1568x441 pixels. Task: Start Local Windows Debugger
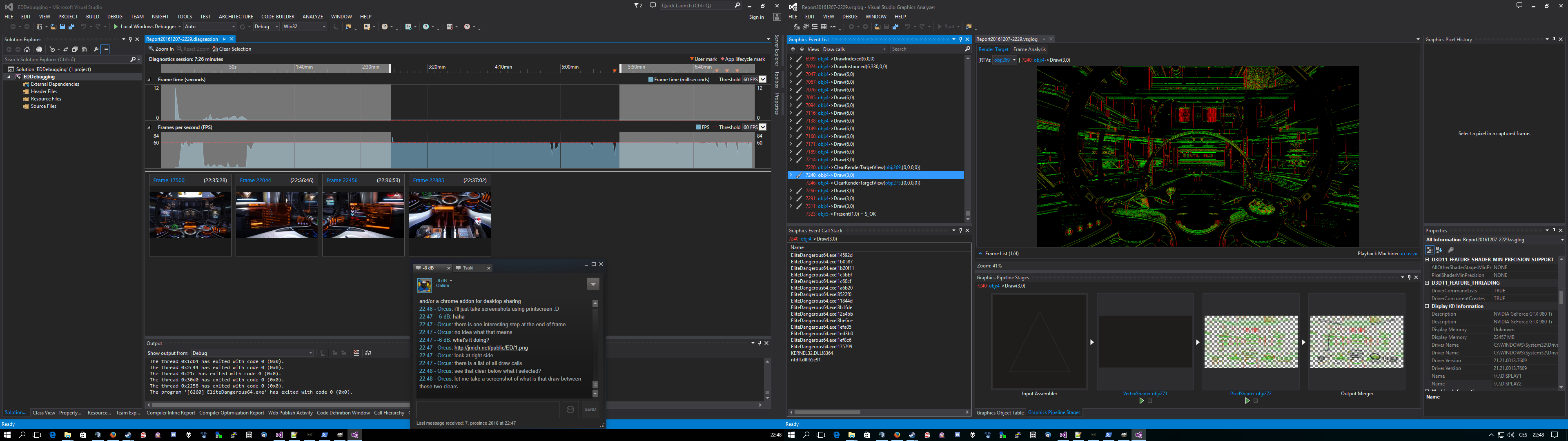click(x=145, y=27)
